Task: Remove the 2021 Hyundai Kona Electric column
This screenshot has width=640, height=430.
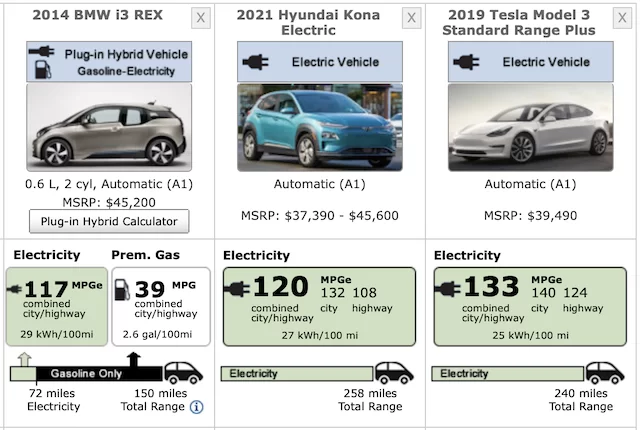Action: coord(411,18)
